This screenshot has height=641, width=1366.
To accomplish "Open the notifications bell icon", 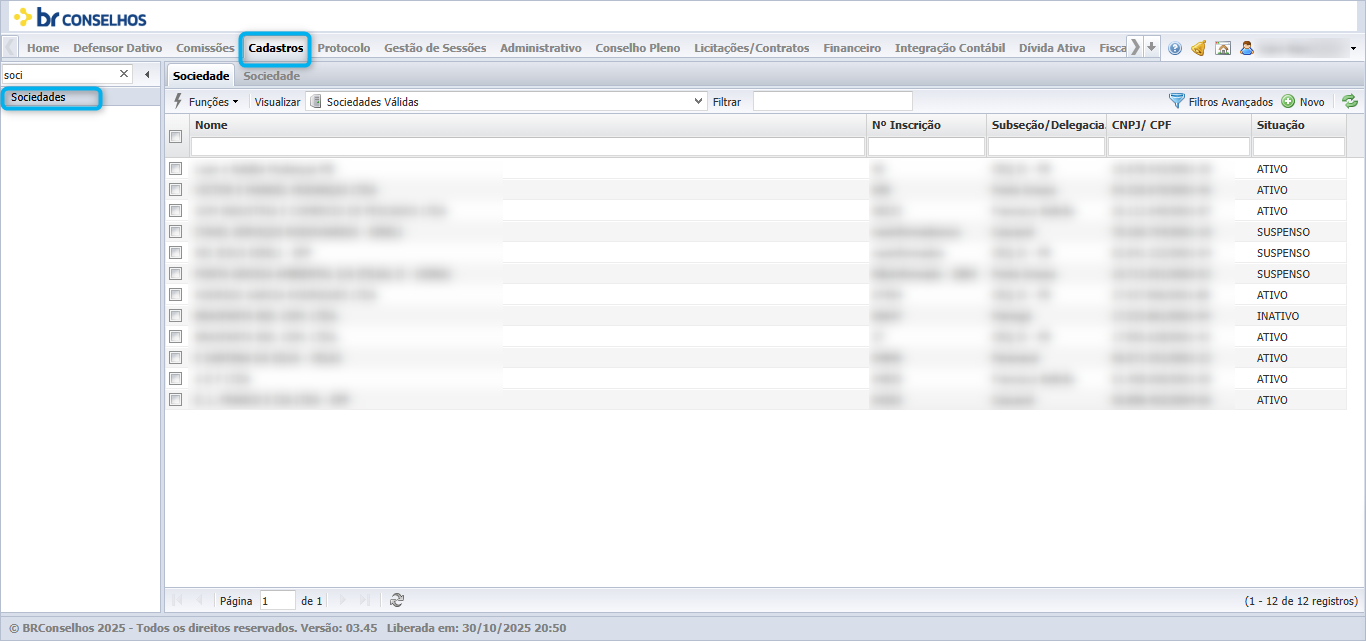I will coord(1198,48).
